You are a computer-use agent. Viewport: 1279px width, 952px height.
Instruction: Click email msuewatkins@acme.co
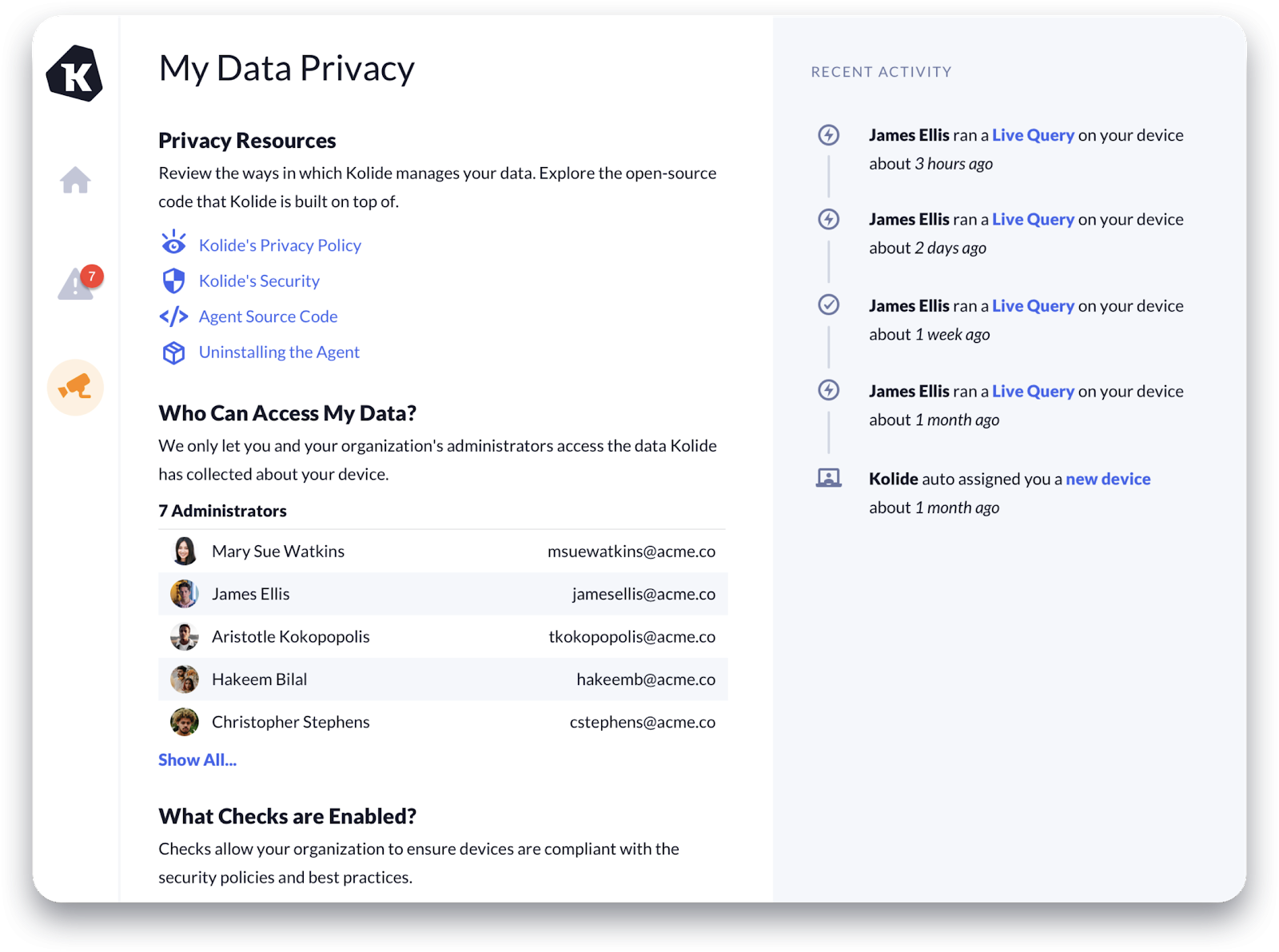coord(632,552)
